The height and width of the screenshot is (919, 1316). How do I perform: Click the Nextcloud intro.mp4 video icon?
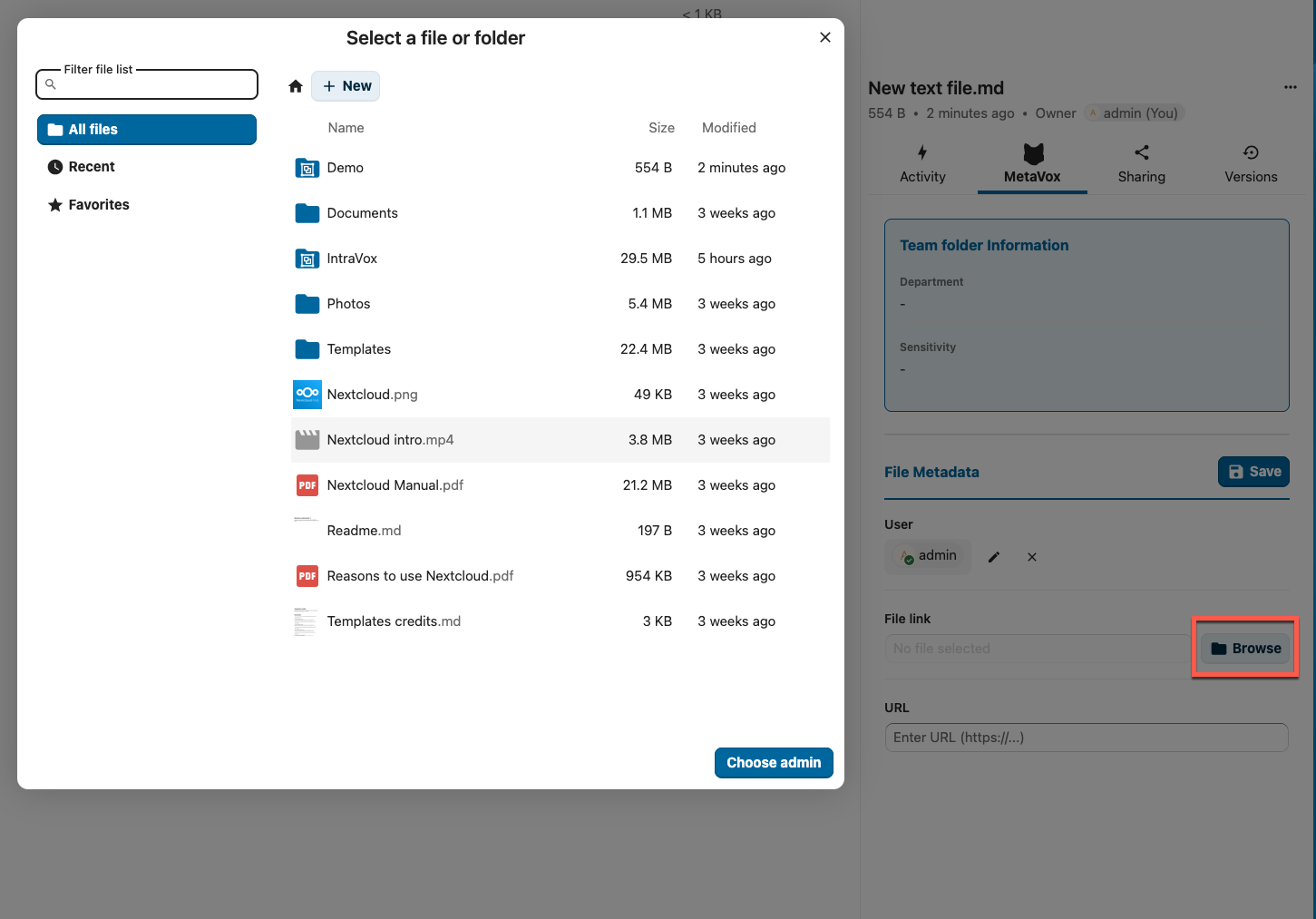click(307, 440)
